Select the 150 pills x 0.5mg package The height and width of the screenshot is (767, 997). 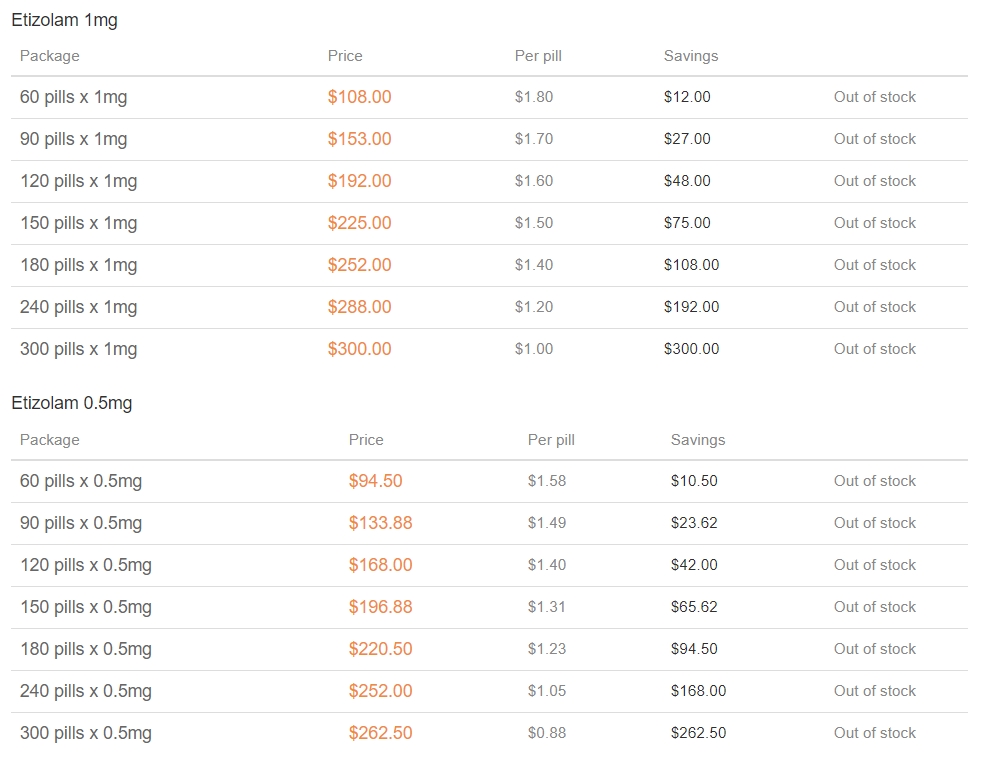point(85,607)
